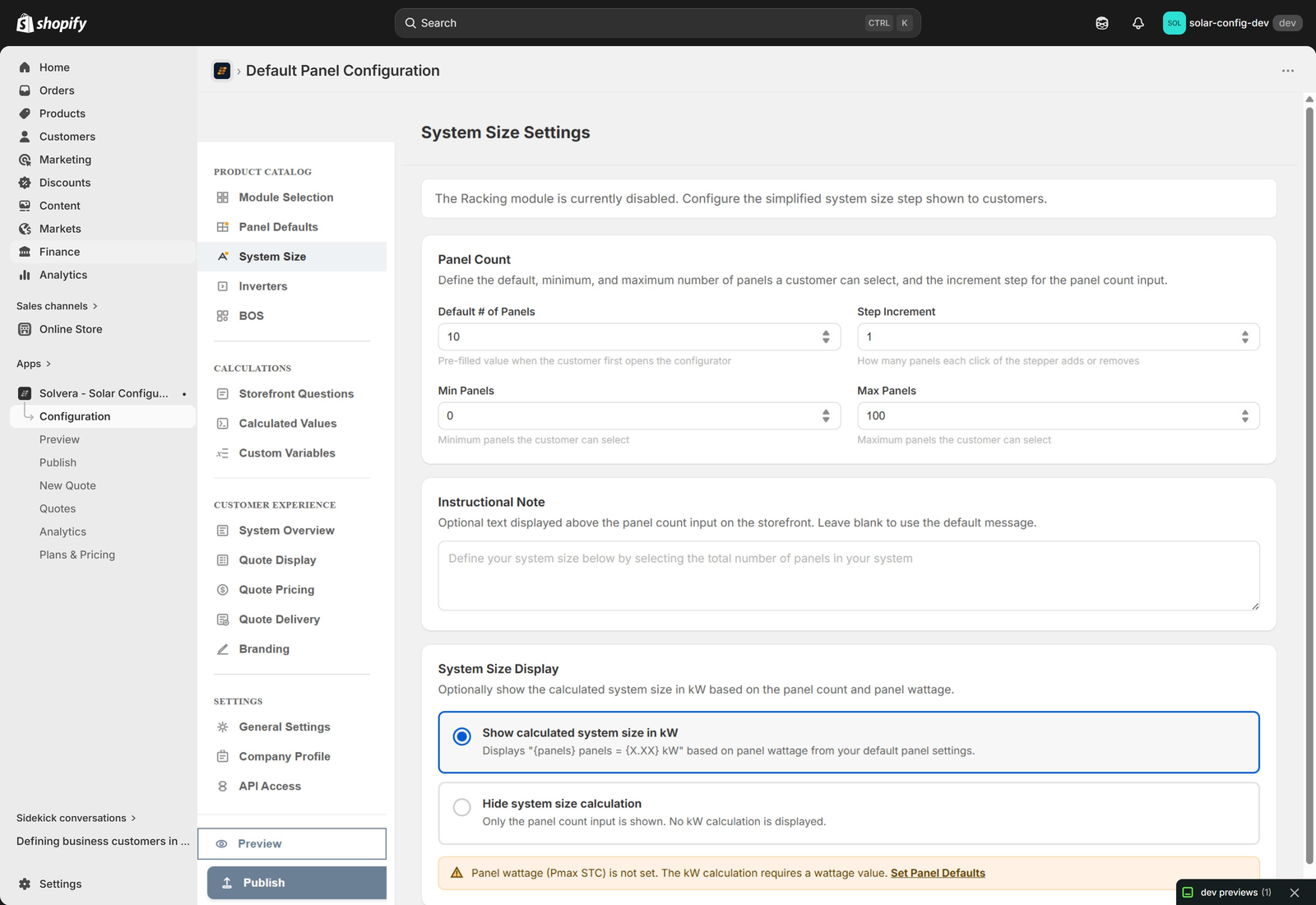
Task: Open the Defining business customers conversation
Action: pyautogui.click(x=103, y=841)
